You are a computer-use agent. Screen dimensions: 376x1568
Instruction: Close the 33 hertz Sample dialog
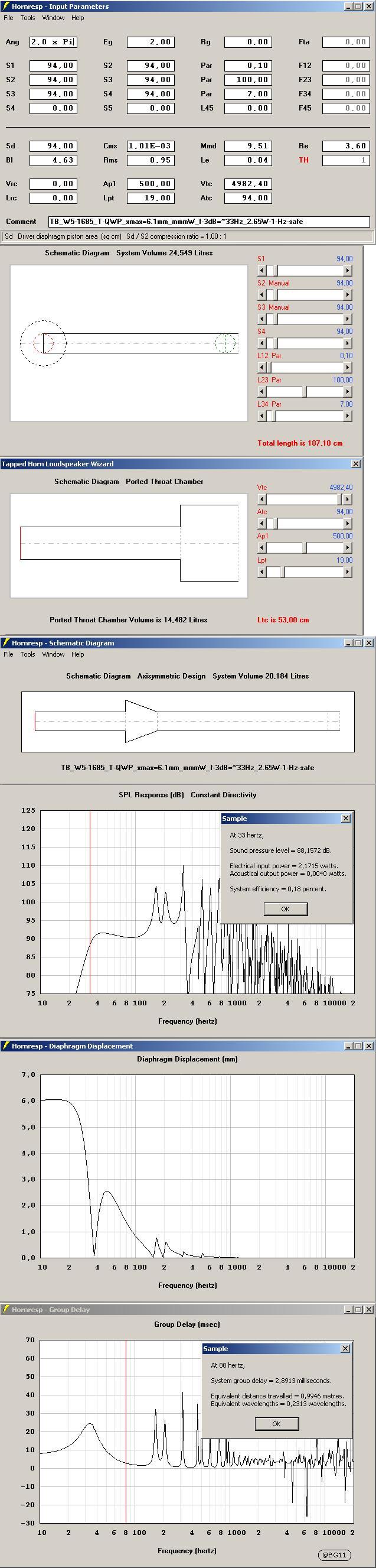coord(346,819)
